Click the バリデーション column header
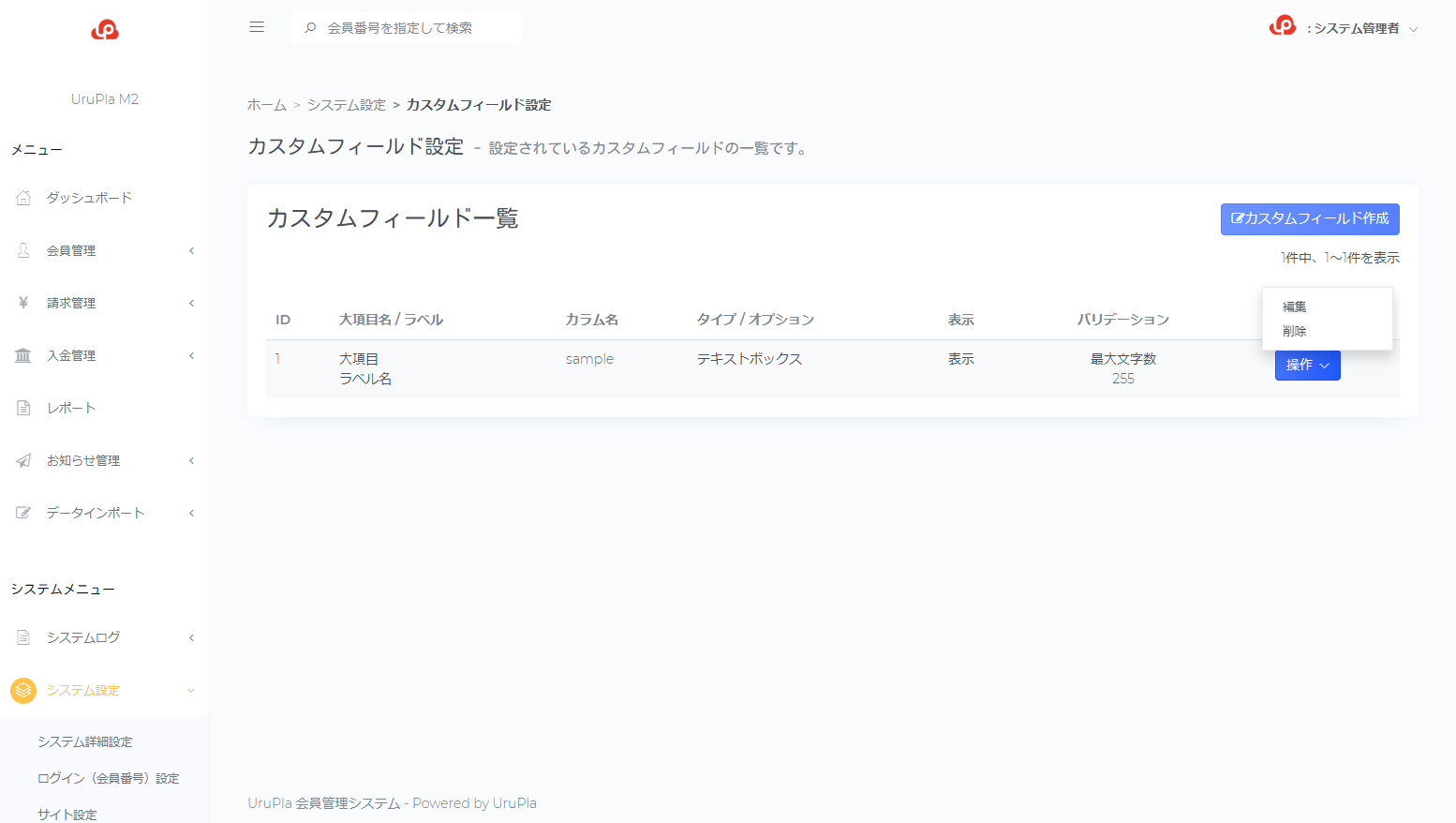Viewport: 1456px width, 823px height. pos(1123,320)
